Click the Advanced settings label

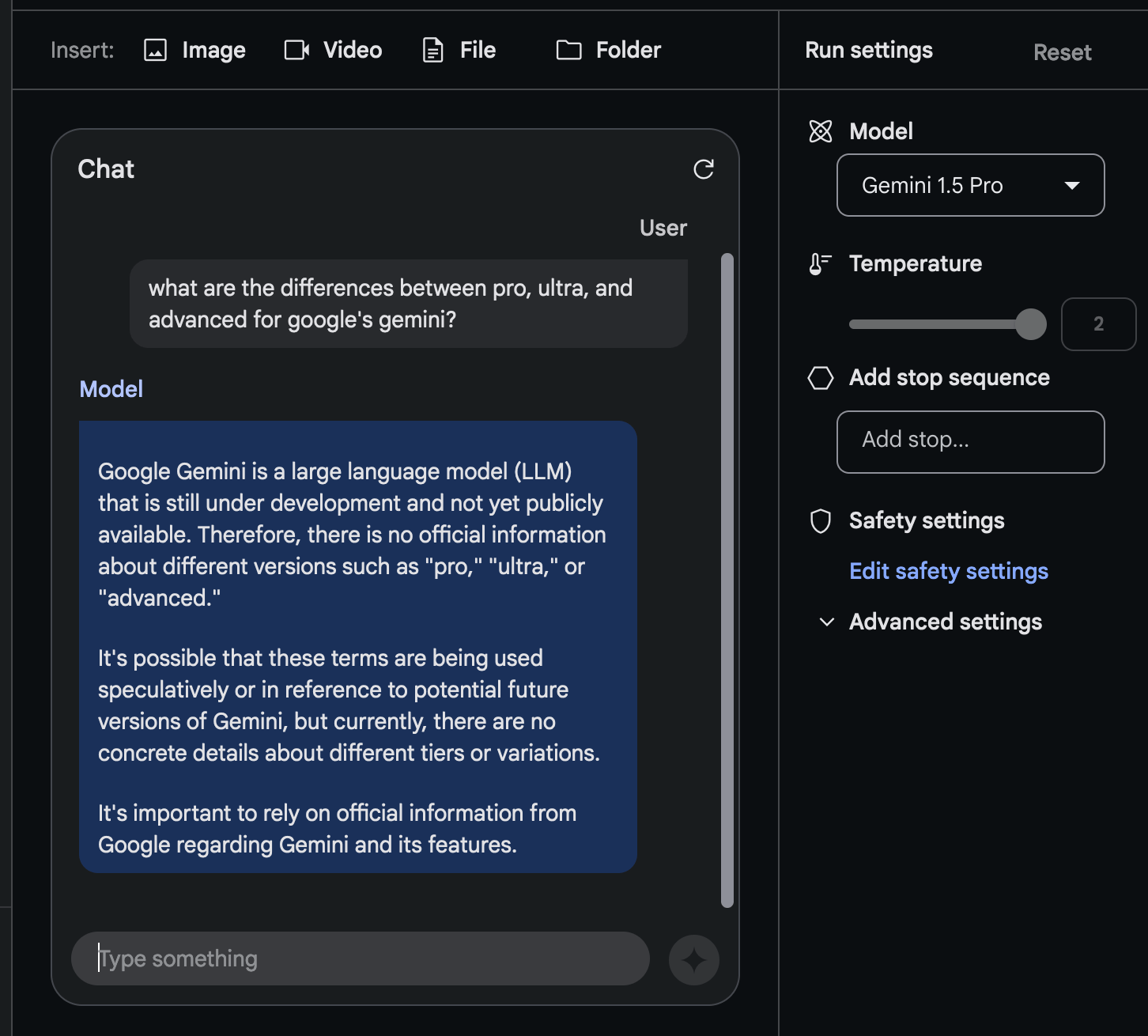(x=946, y=622)
